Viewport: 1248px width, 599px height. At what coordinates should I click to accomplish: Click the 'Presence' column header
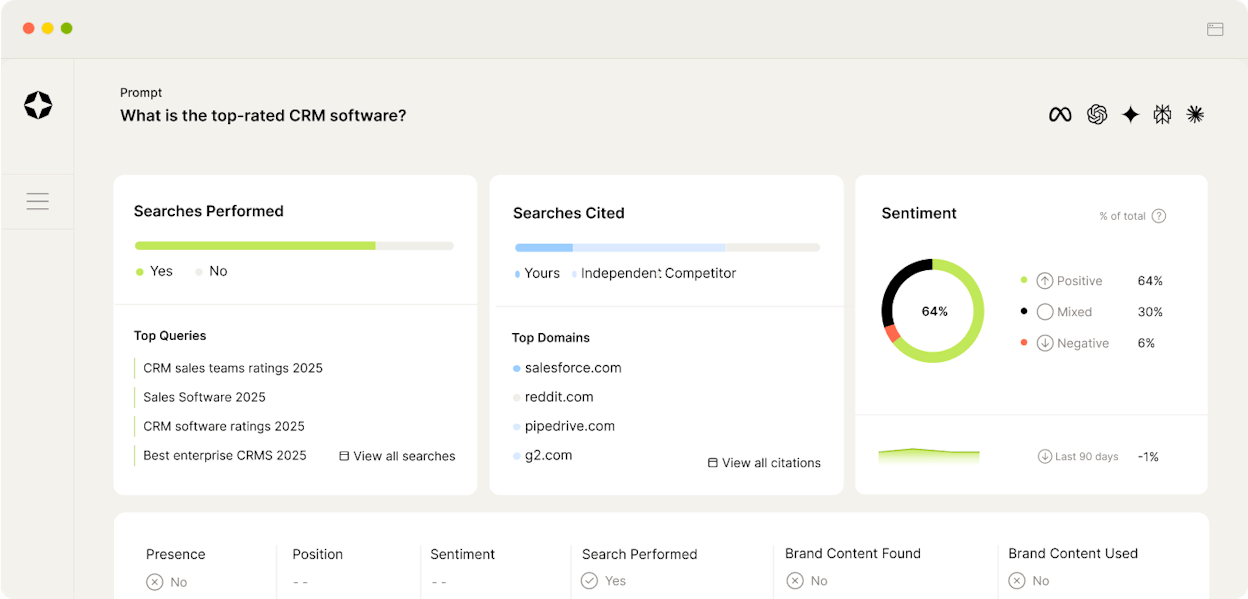[x=176, y=554]
